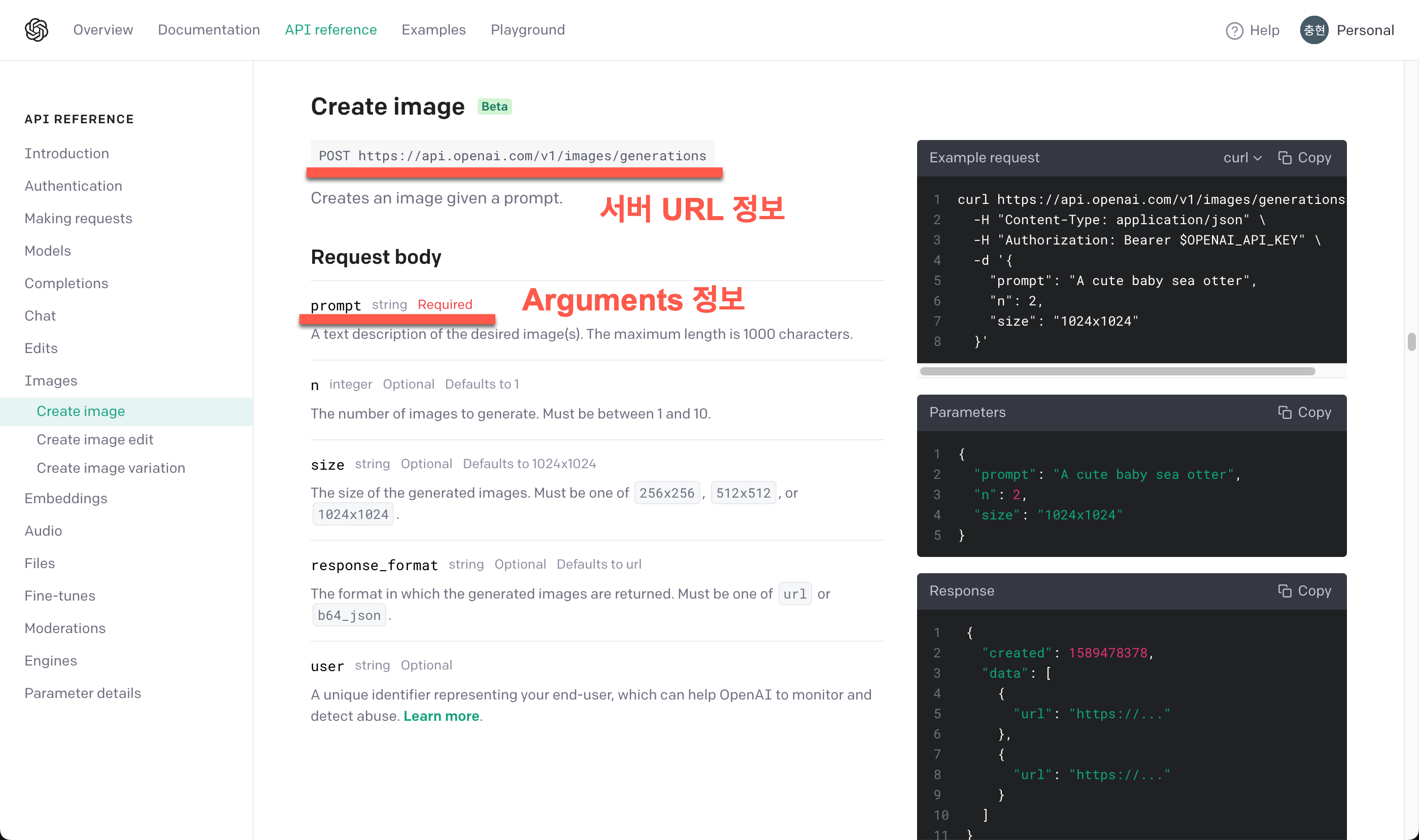The width and height of the screenshot is (1419, 840).
Task: Go to Parameter details in sidebar
Action: (83, 693)
